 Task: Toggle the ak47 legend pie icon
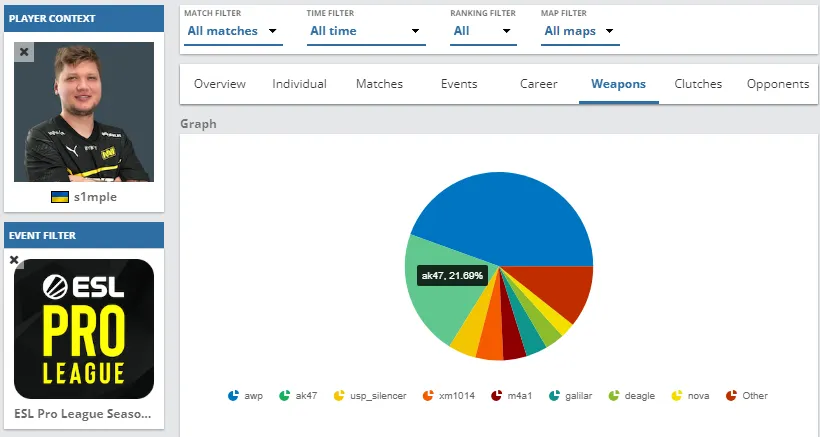[284, 396]
